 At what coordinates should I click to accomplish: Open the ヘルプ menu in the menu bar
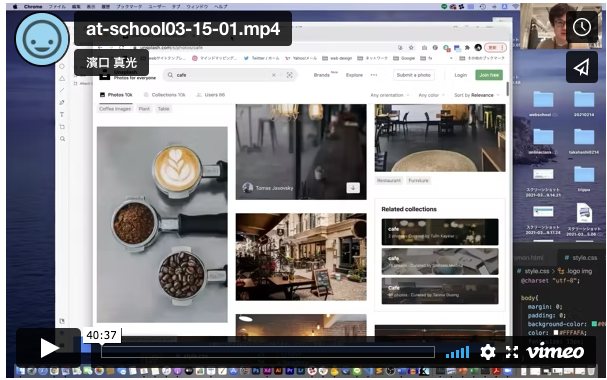pos(221,7)
